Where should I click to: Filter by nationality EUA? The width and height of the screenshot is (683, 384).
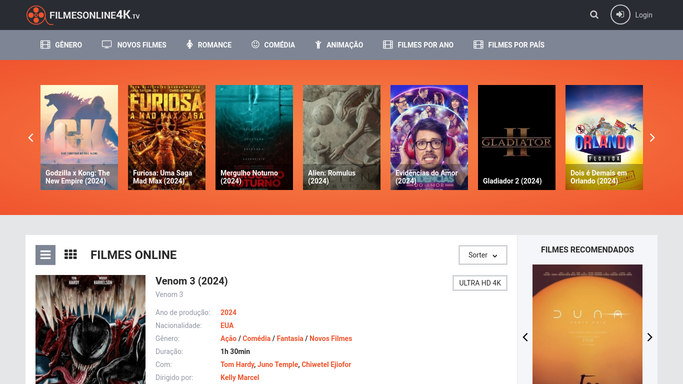227,325
